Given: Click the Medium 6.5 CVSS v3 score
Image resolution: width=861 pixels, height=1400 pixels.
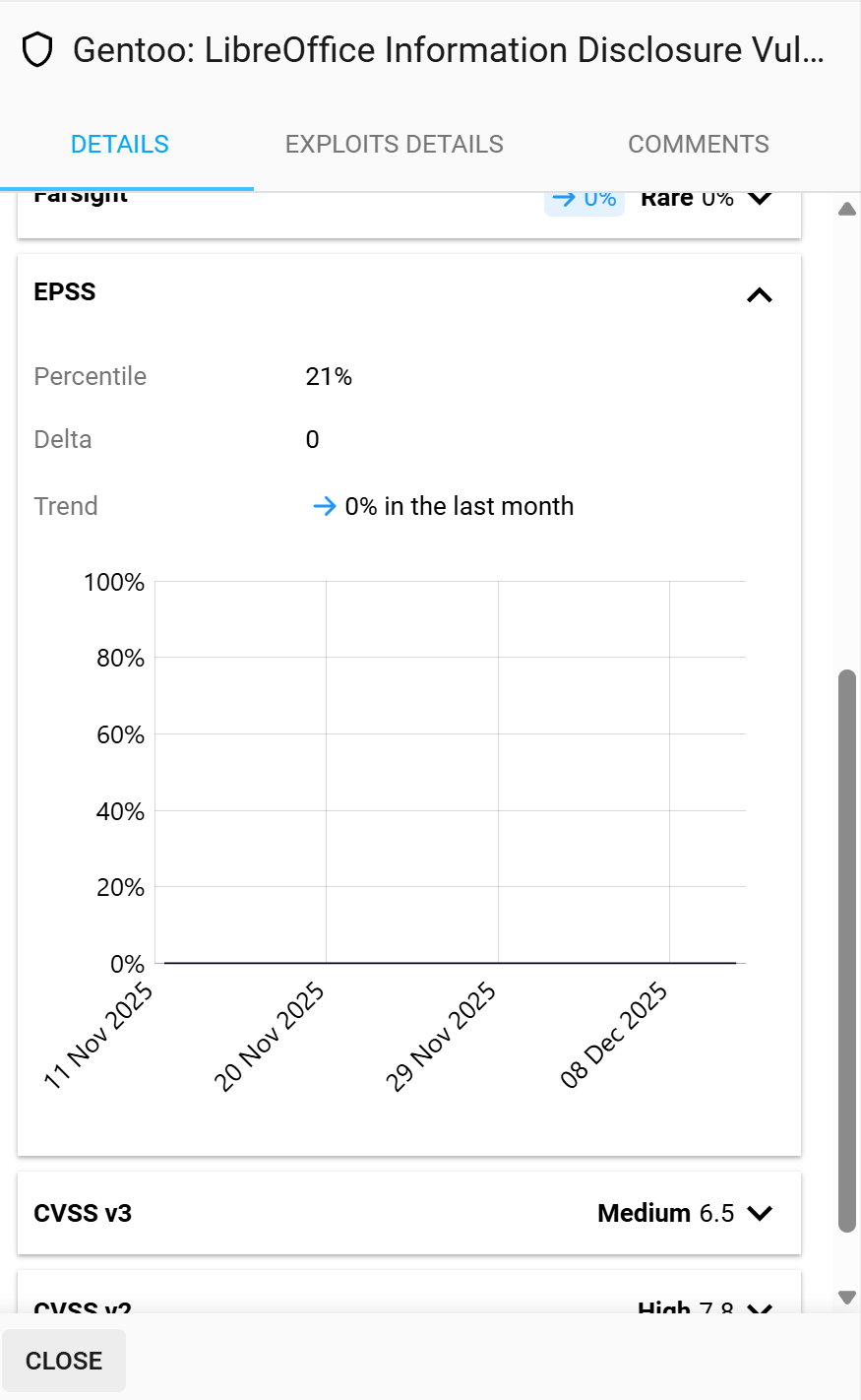Looking at the screenshot, I should coord(666,1213).
